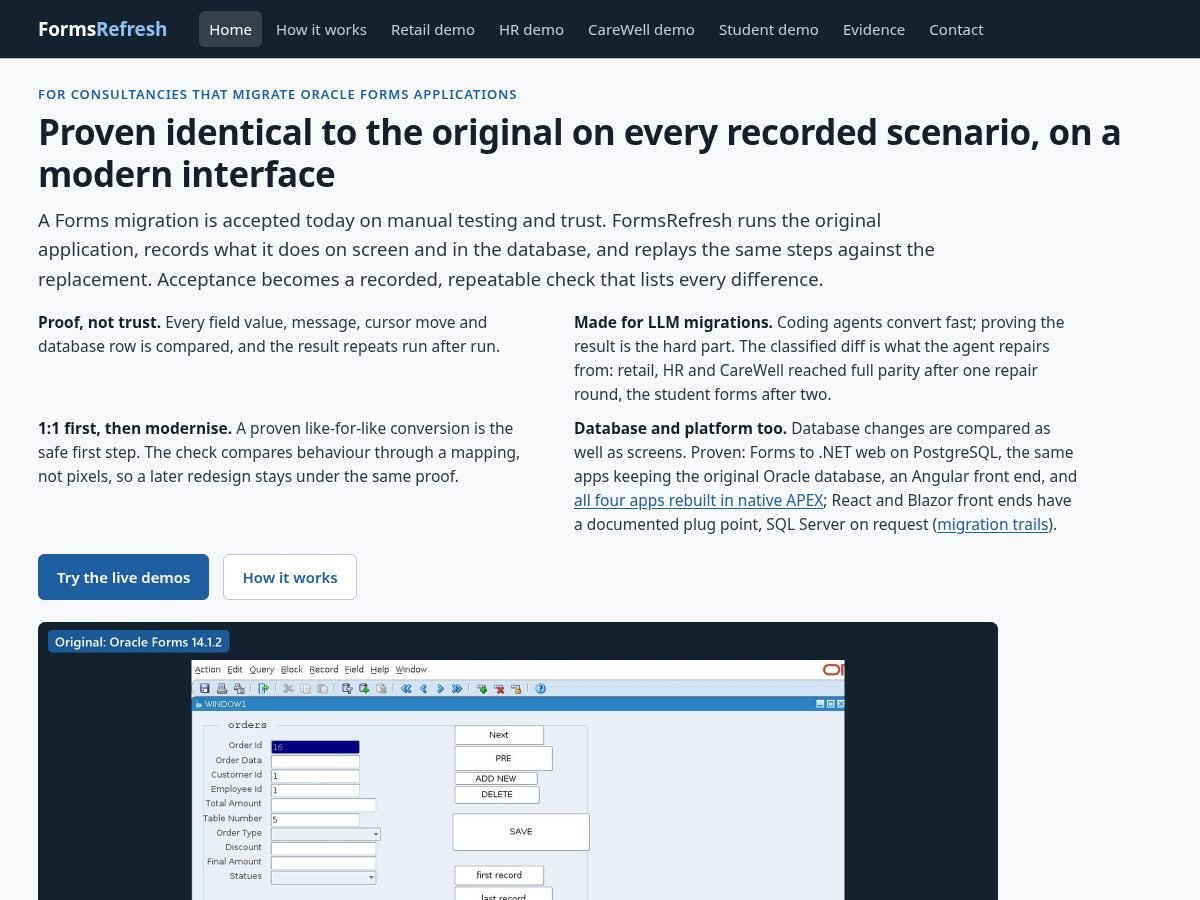Viewport: 1200px width, 900px height.
Task: Go to previous block with double-left arrow icon
Action: click(407, 688)
